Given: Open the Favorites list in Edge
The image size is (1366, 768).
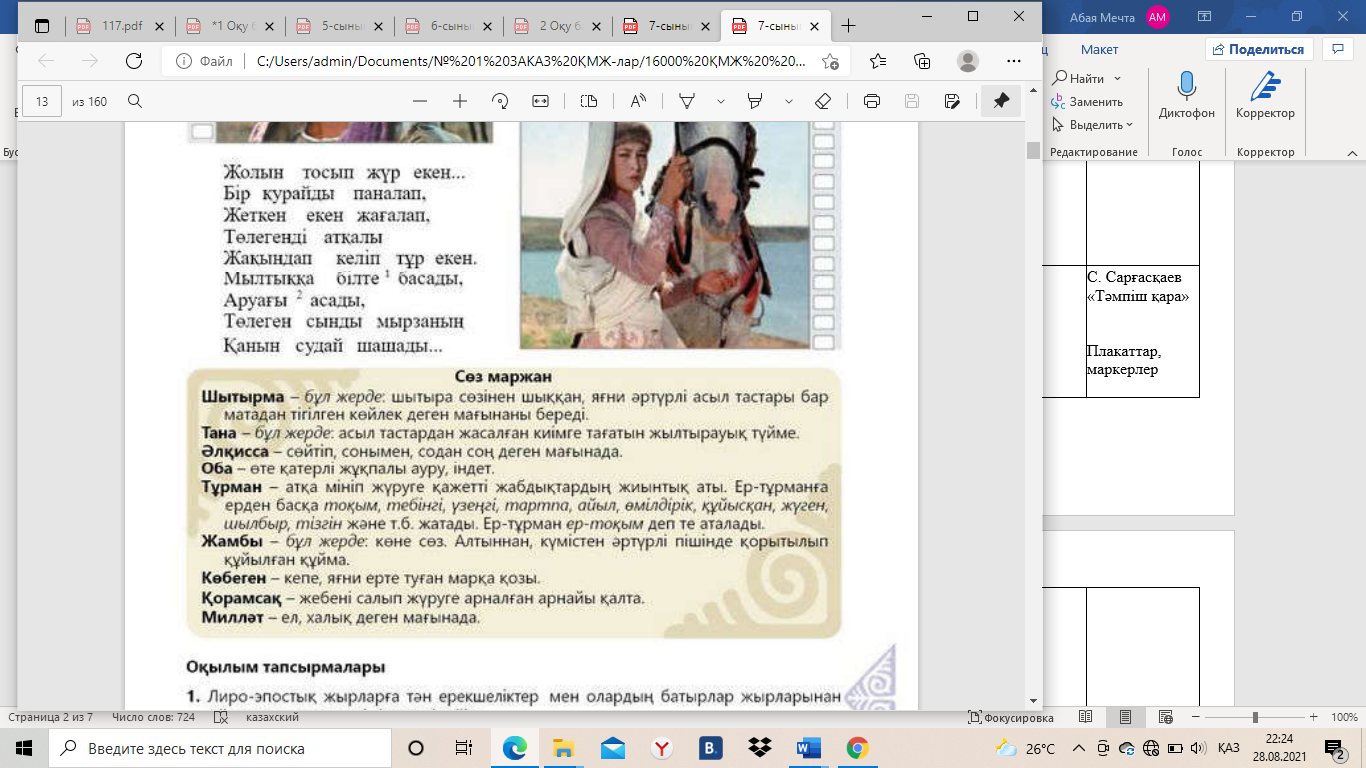Looking at the screenshot, I should click(x=878, y=61).
